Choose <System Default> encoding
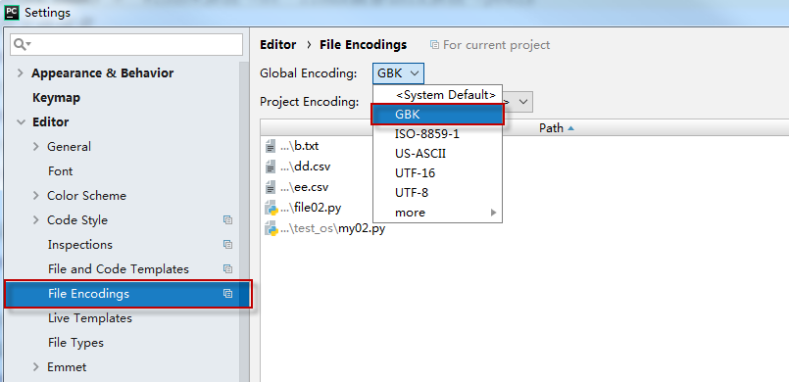Screen dimensions: 789x382 pyautogui.click(x=438, y=95)
